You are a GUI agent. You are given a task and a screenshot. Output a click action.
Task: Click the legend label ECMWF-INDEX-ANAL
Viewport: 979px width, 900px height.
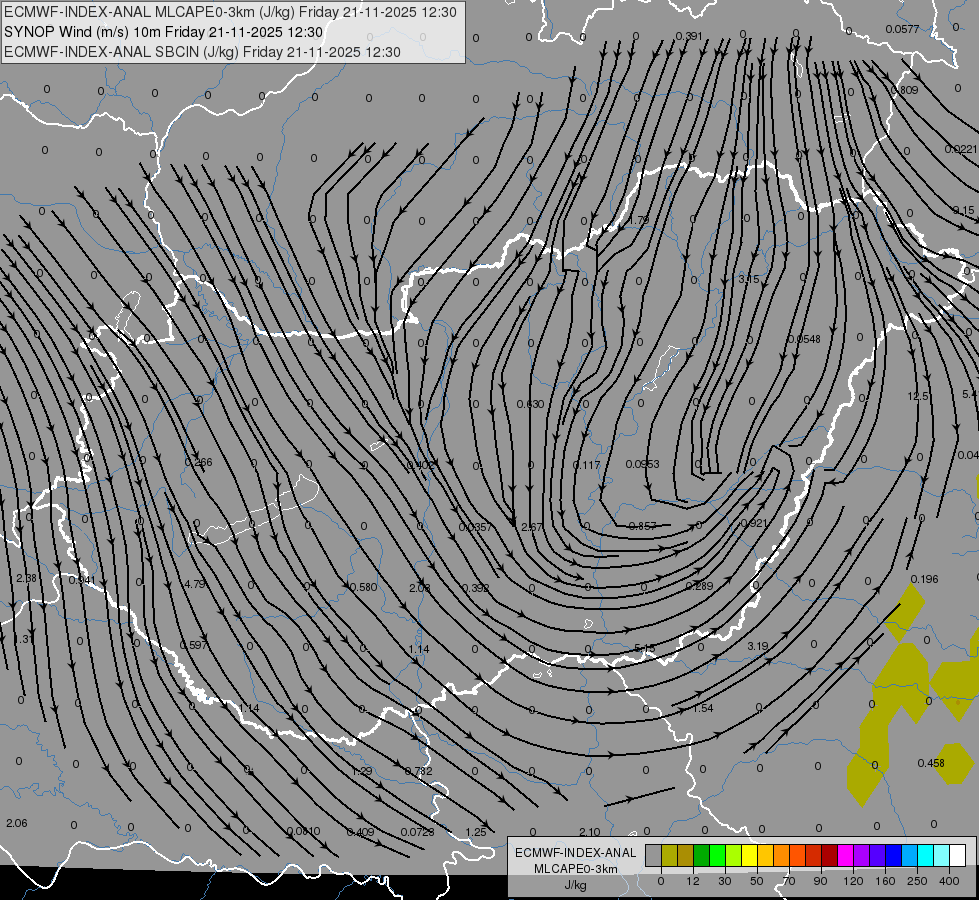576,853
